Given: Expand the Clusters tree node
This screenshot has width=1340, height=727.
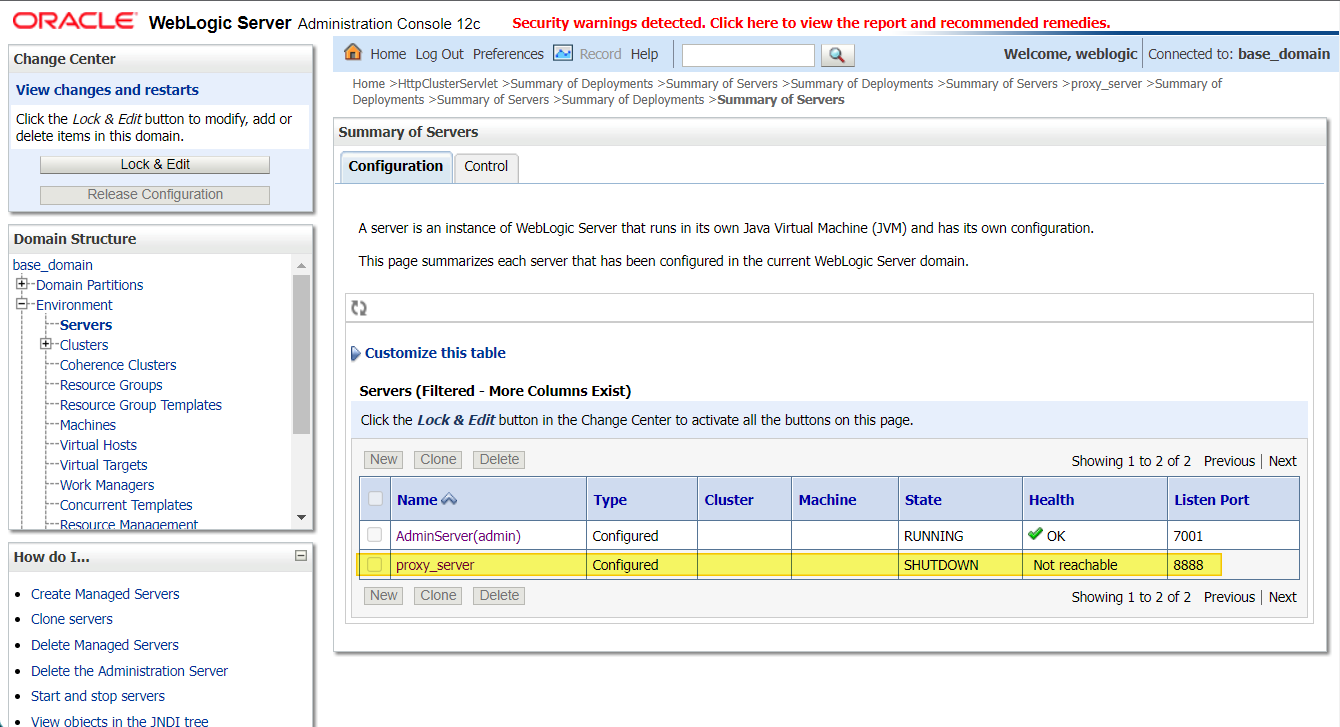Looking at the screenshot, I should click(44, 344).
